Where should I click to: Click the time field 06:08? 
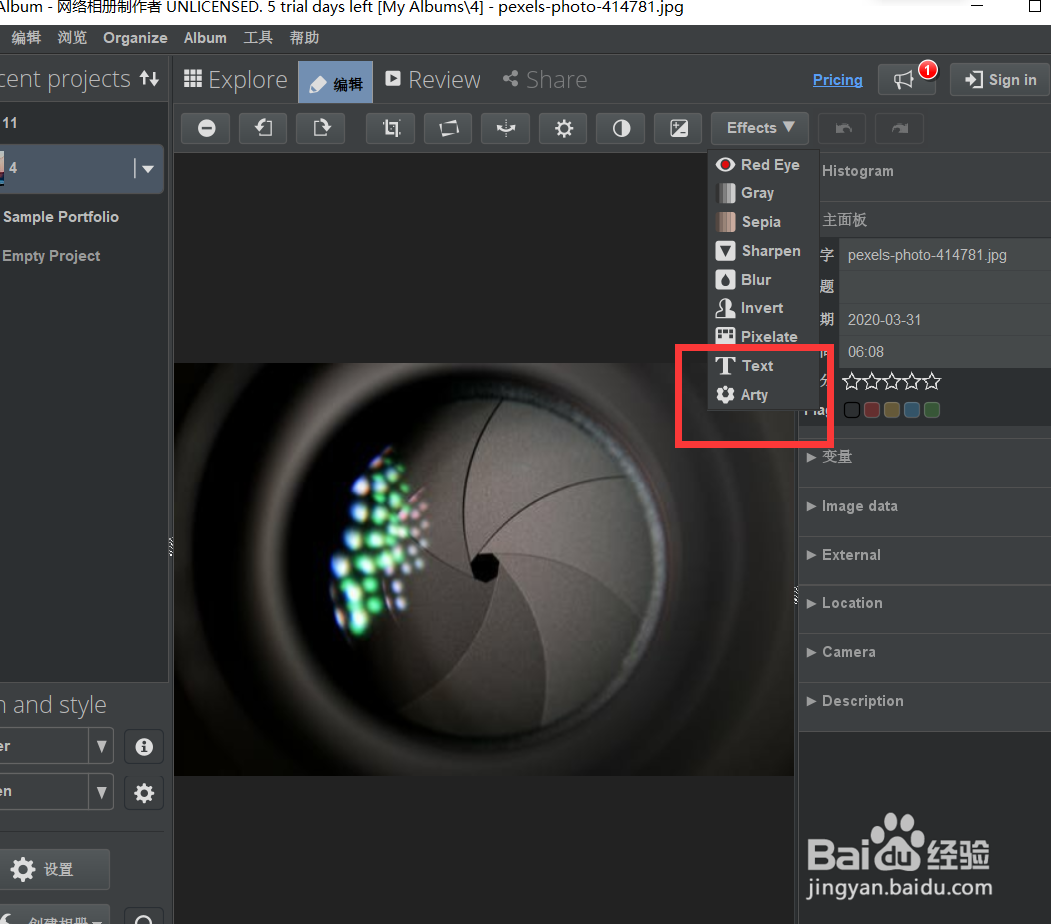tap(945, 352)
